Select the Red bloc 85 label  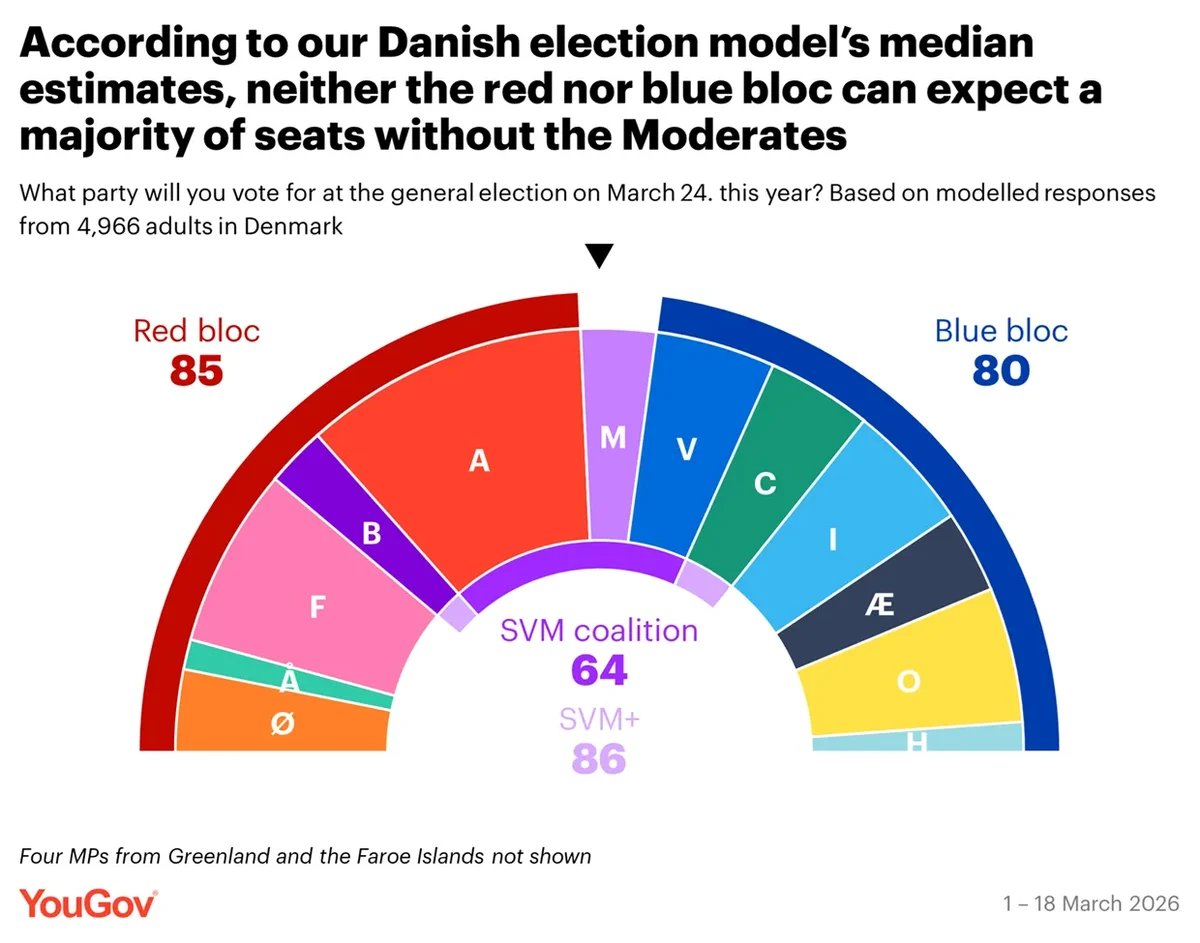click(x=196, y=351)
